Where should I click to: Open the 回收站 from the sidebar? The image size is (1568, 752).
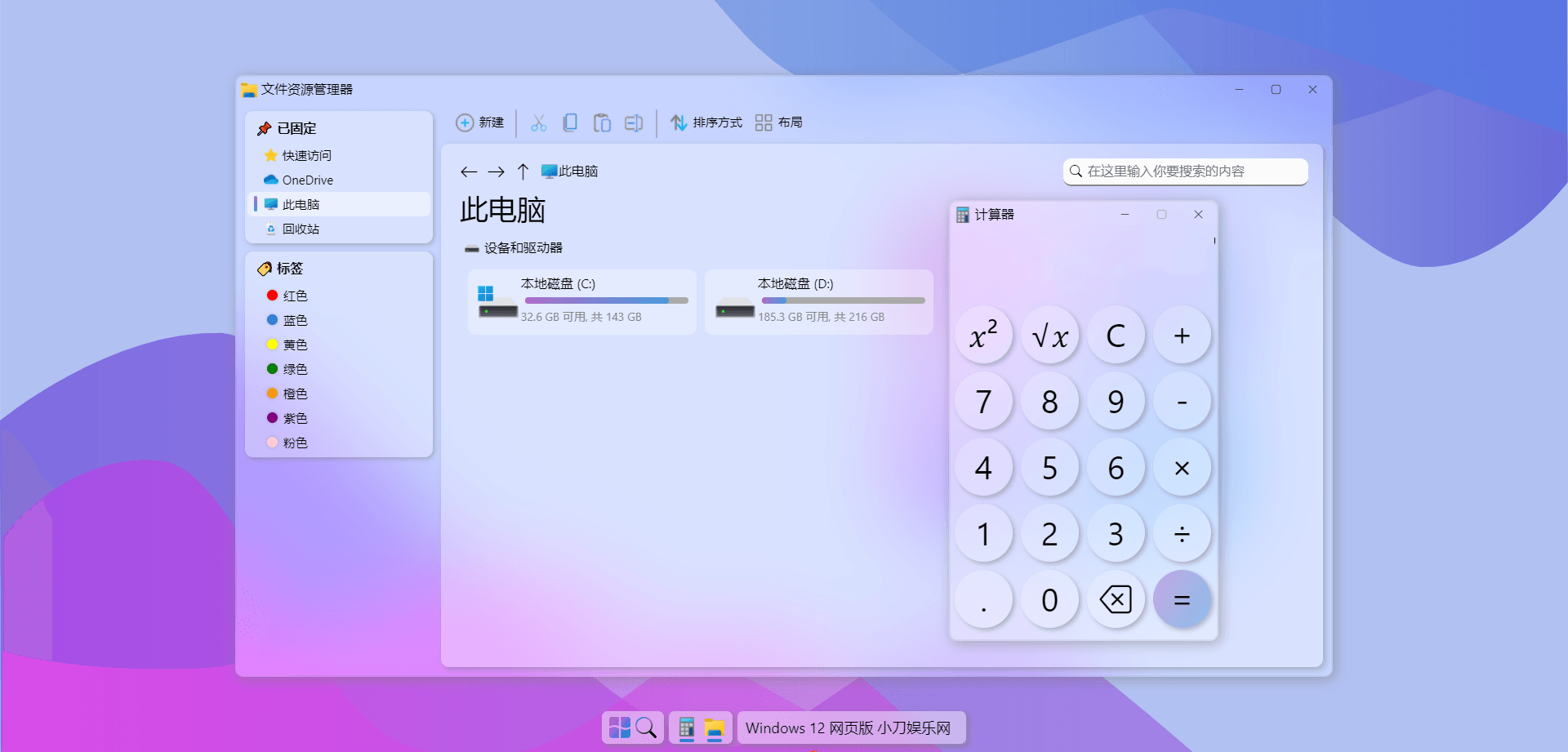[x=300, y=229]
